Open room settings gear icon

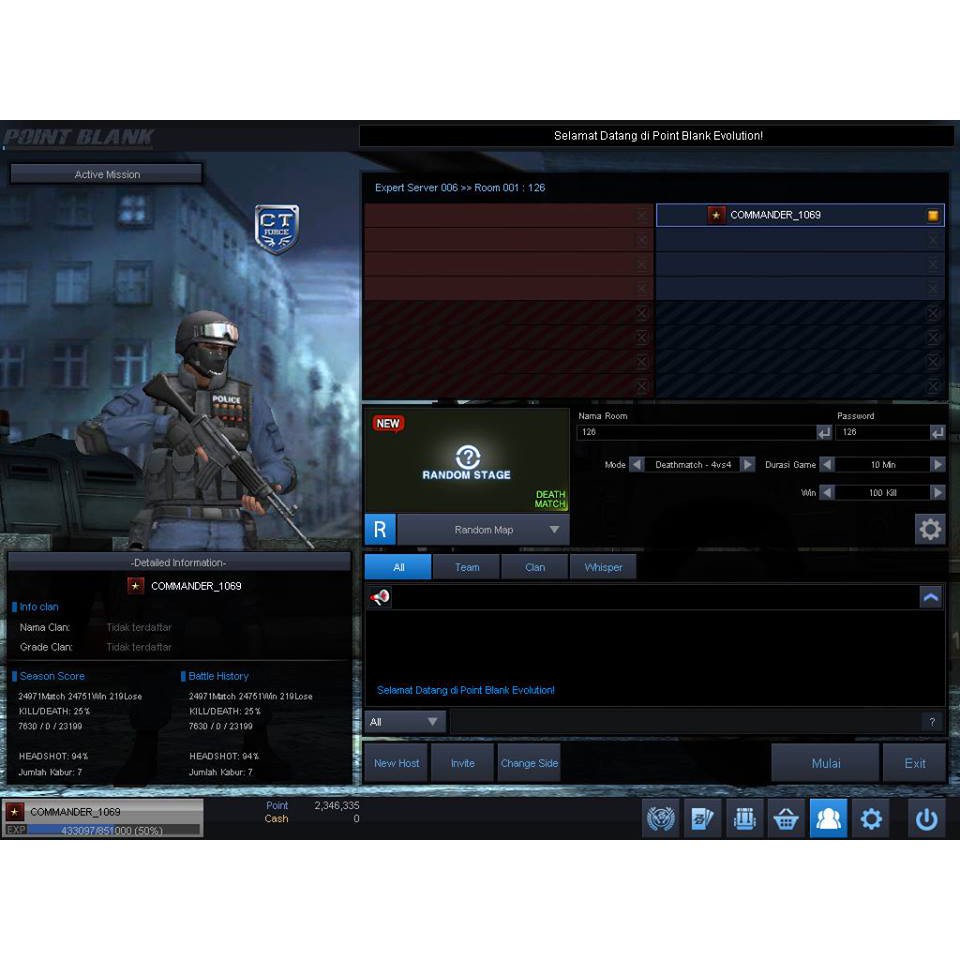[x=930, y=529]
